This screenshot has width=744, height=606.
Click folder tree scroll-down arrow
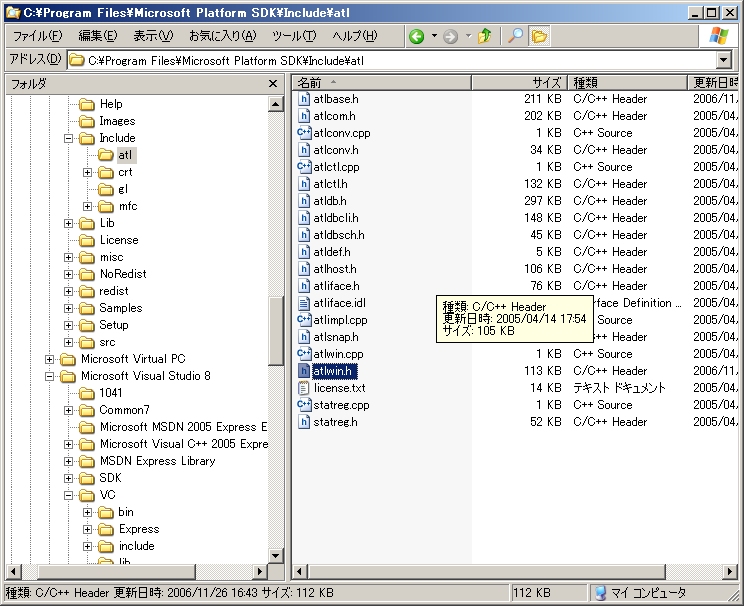click(x=276, y=555)
